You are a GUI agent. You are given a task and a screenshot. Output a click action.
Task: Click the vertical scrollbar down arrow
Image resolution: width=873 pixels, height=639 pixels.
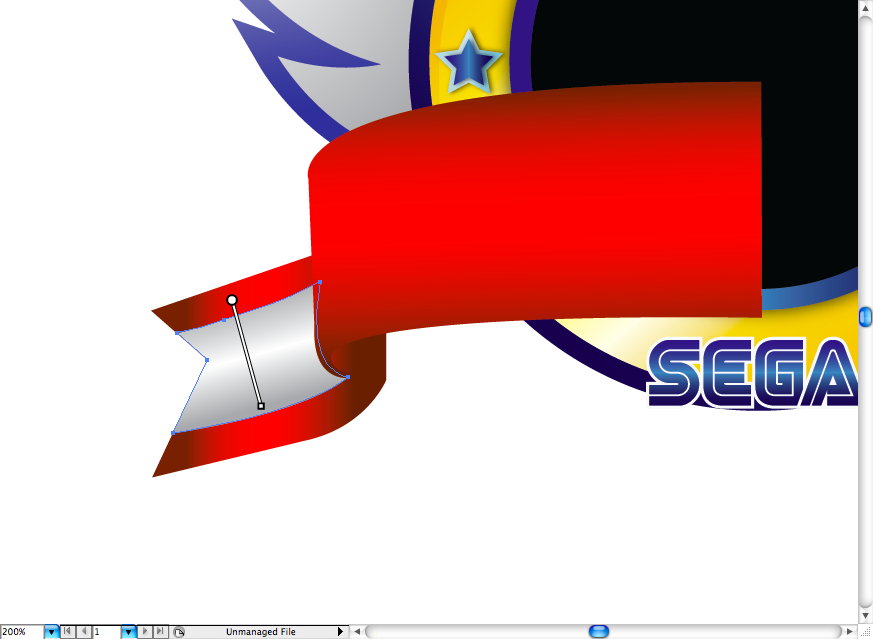(x=865, y=616)
